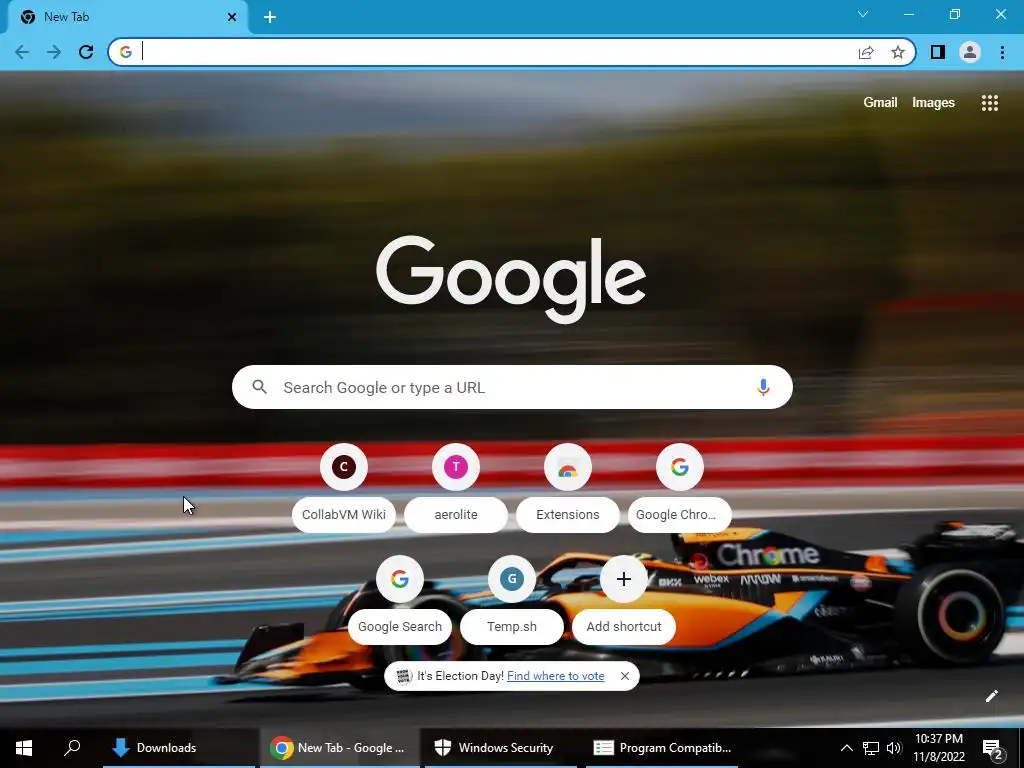Click the browser forward arrow
Image resolution: width=1024 pixels, height=768 pixels.
(x=54, y=52)
